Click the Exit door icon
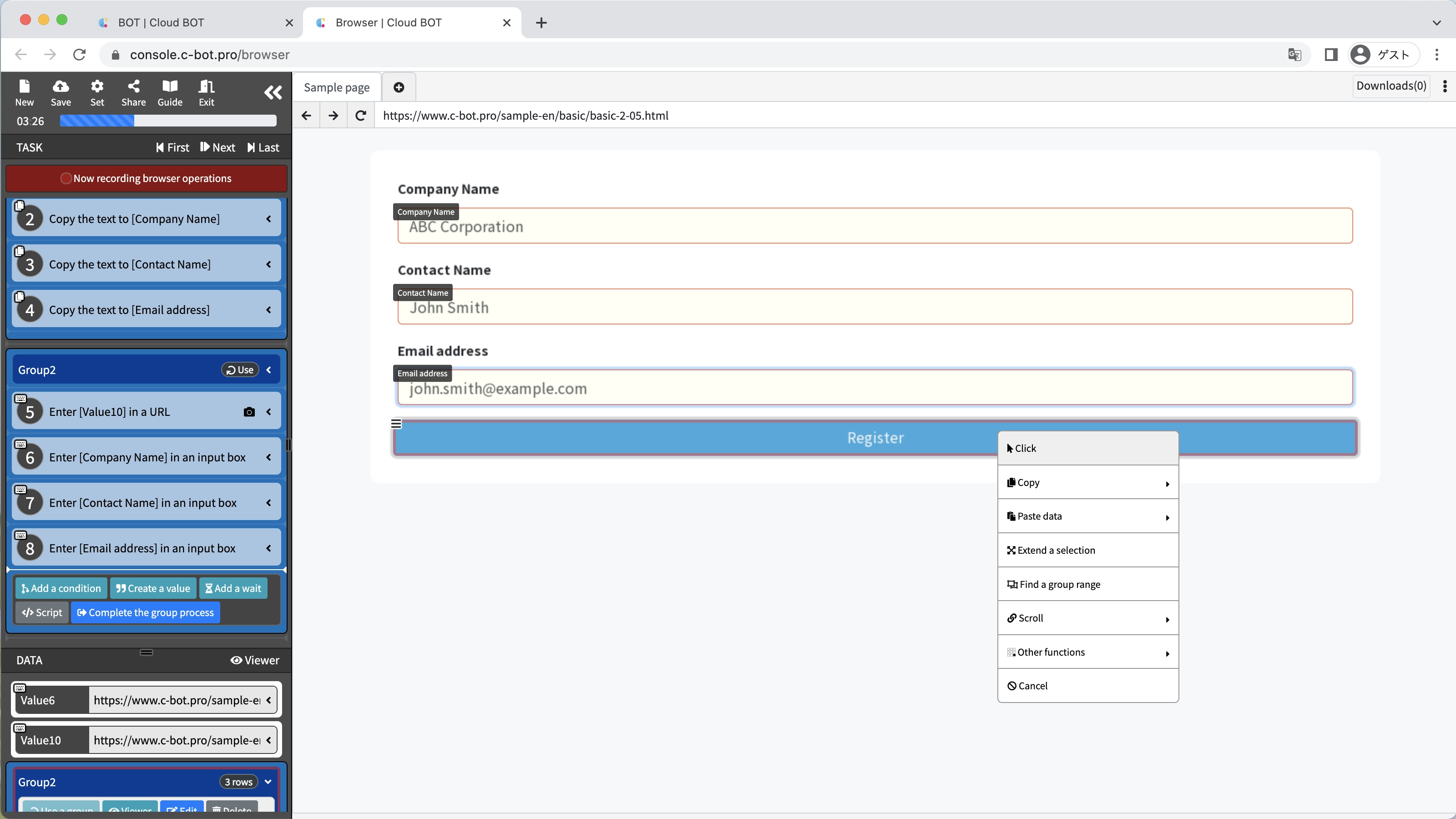1456x819 pixels. [x=206, y=93]
